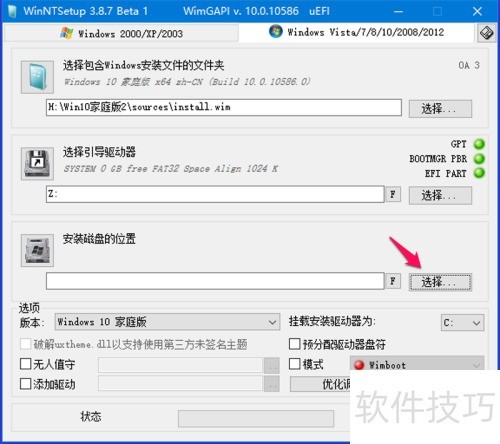
Task: Click the diamond icon beside the tabs
Action: pos(486,33)
